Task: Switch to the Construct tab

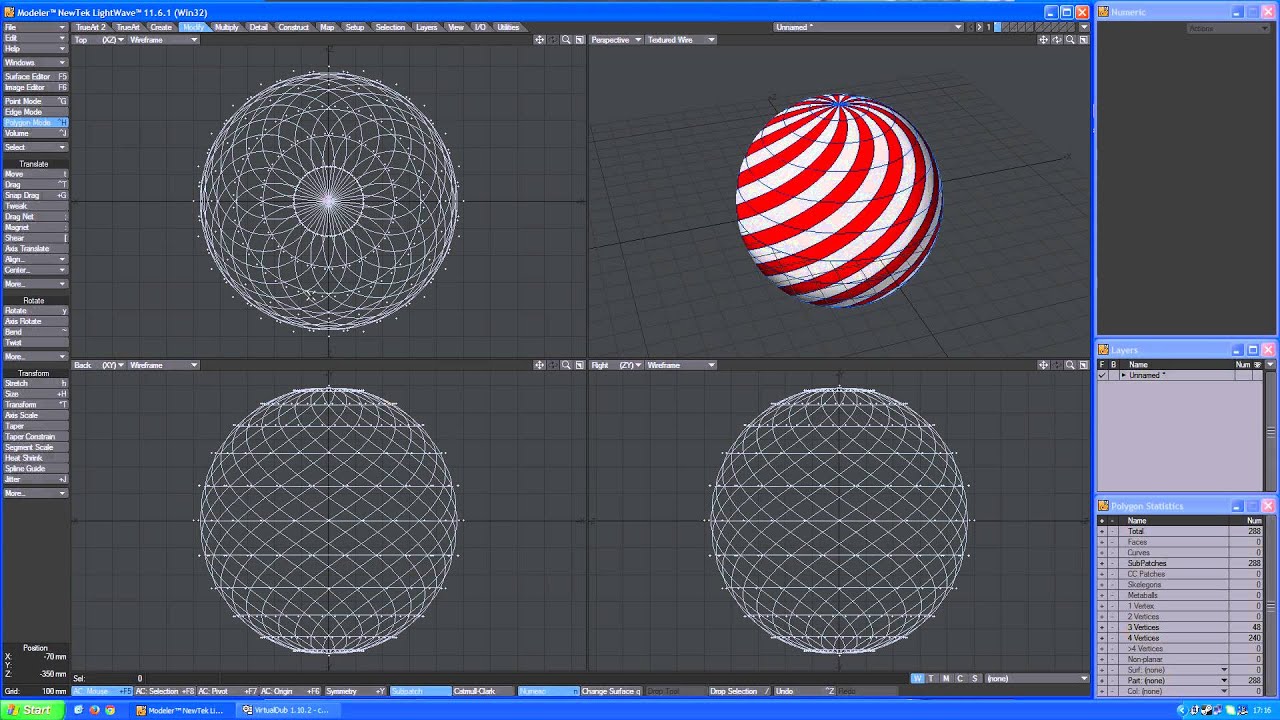Action: click(293, 27)
